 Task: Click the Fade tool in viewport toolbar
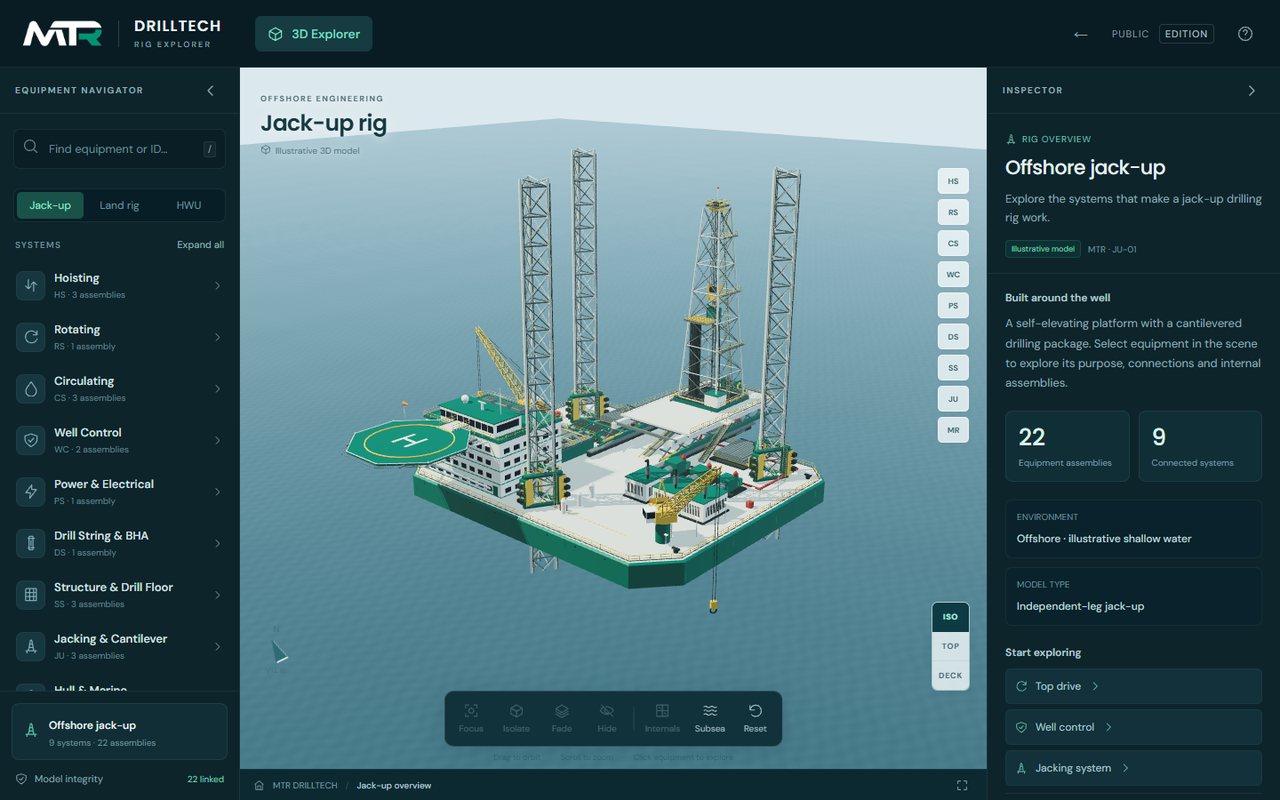point(562,718)
